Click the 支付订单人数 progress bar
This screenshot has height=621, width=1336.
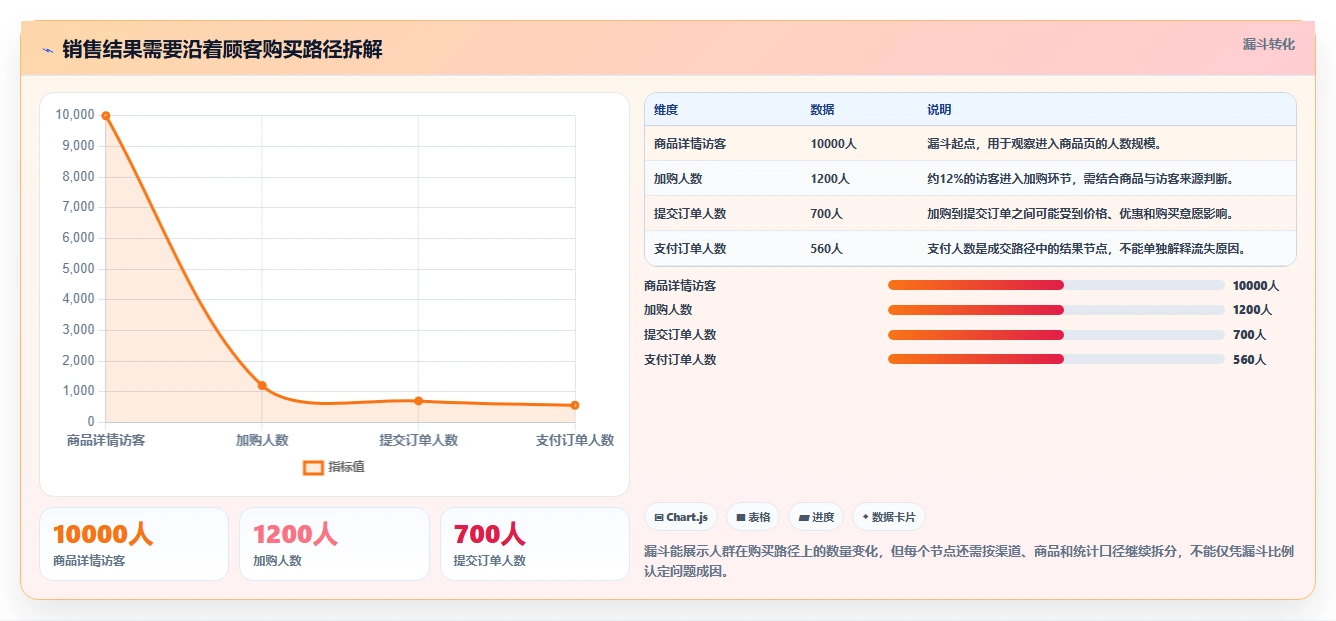click(x=1056, y=359)
